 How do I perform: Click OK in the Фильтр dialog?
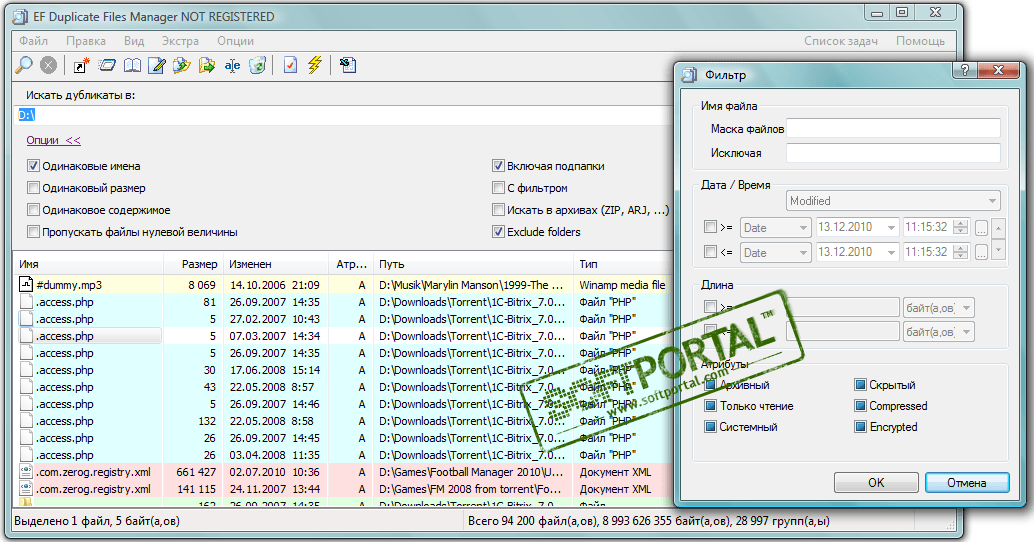(x=876, y=483)
